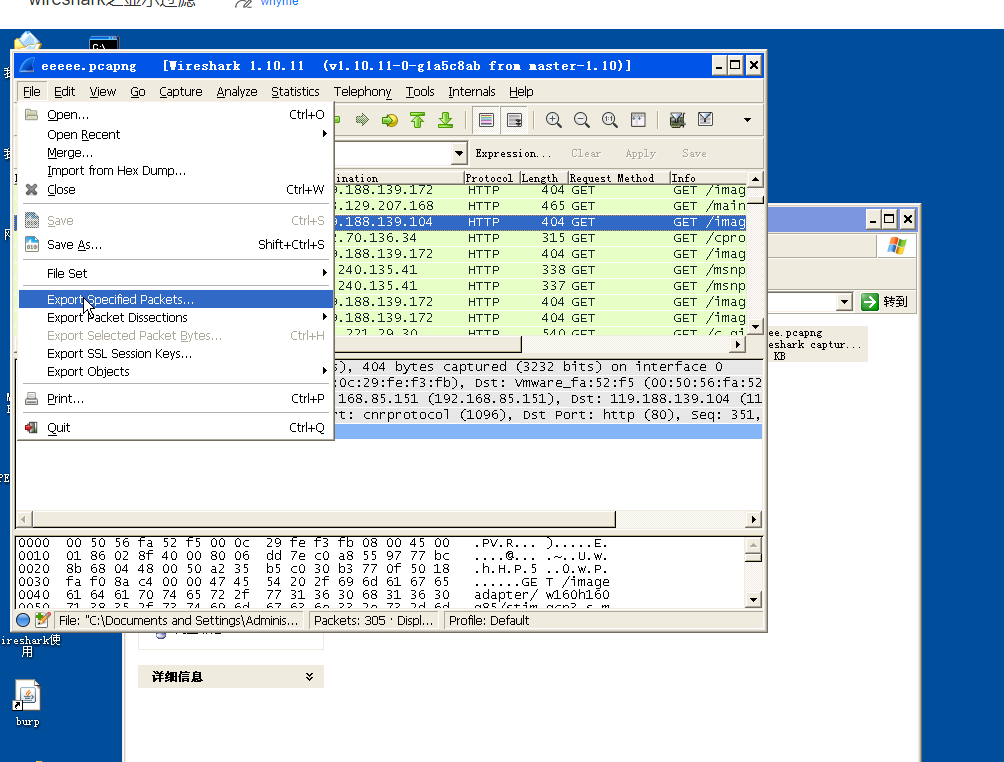Open the display filter history dropdown
1004x762 pixels.
(x=459, y=154)
